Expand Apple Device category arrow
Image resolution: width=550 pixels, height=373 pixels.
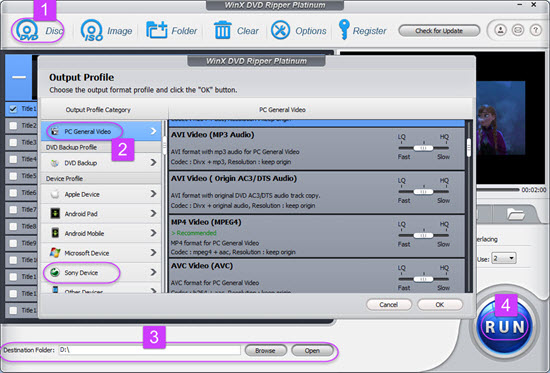click(153, 194)
